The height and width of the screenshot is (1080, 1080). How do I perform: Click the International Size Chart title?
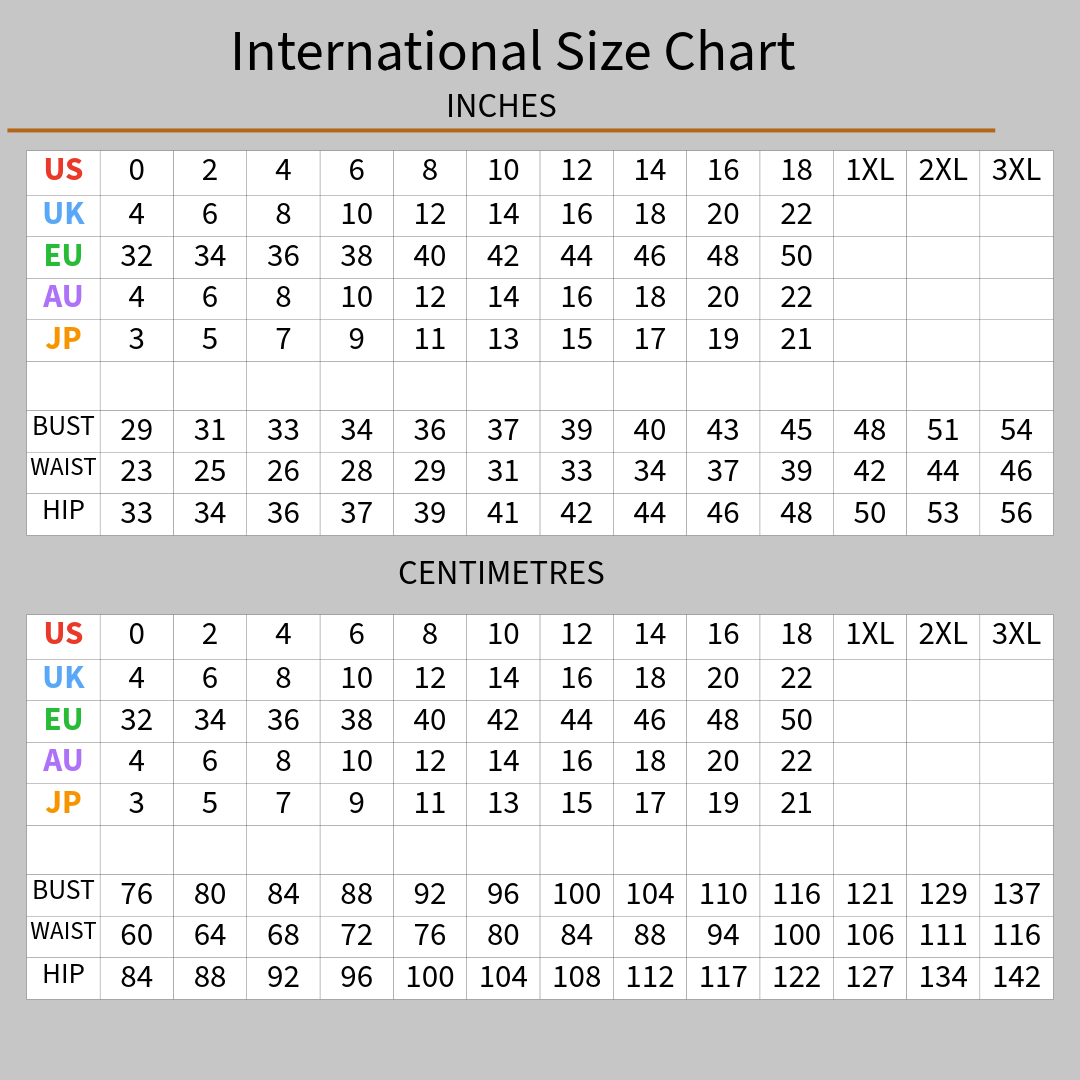tap(512, 52)
